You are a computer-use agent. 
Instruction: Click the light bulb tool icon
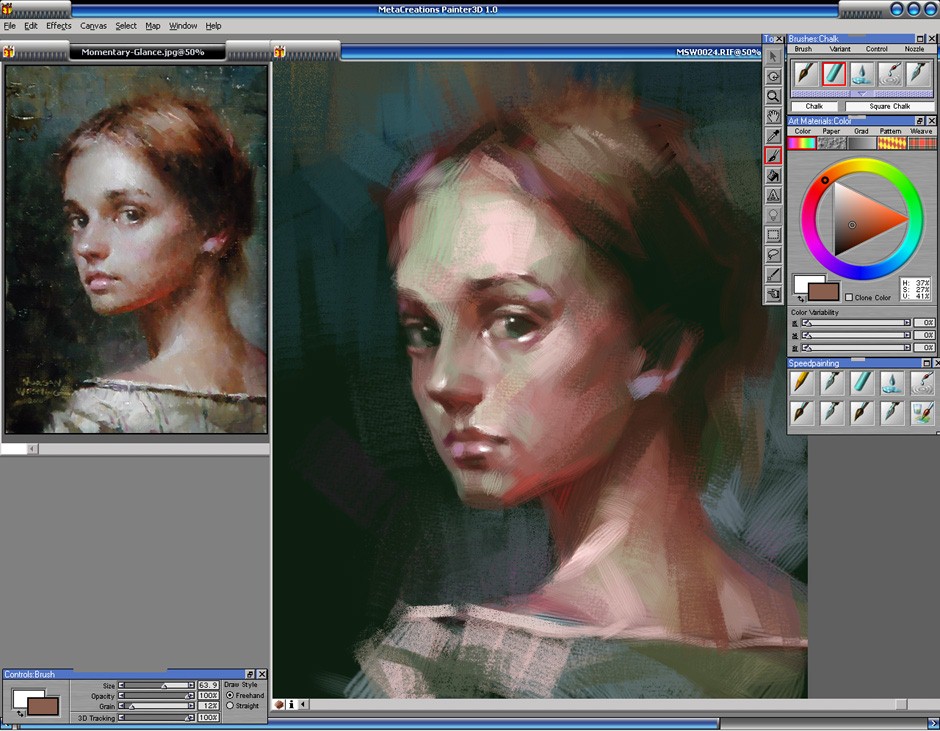[773, 215]
